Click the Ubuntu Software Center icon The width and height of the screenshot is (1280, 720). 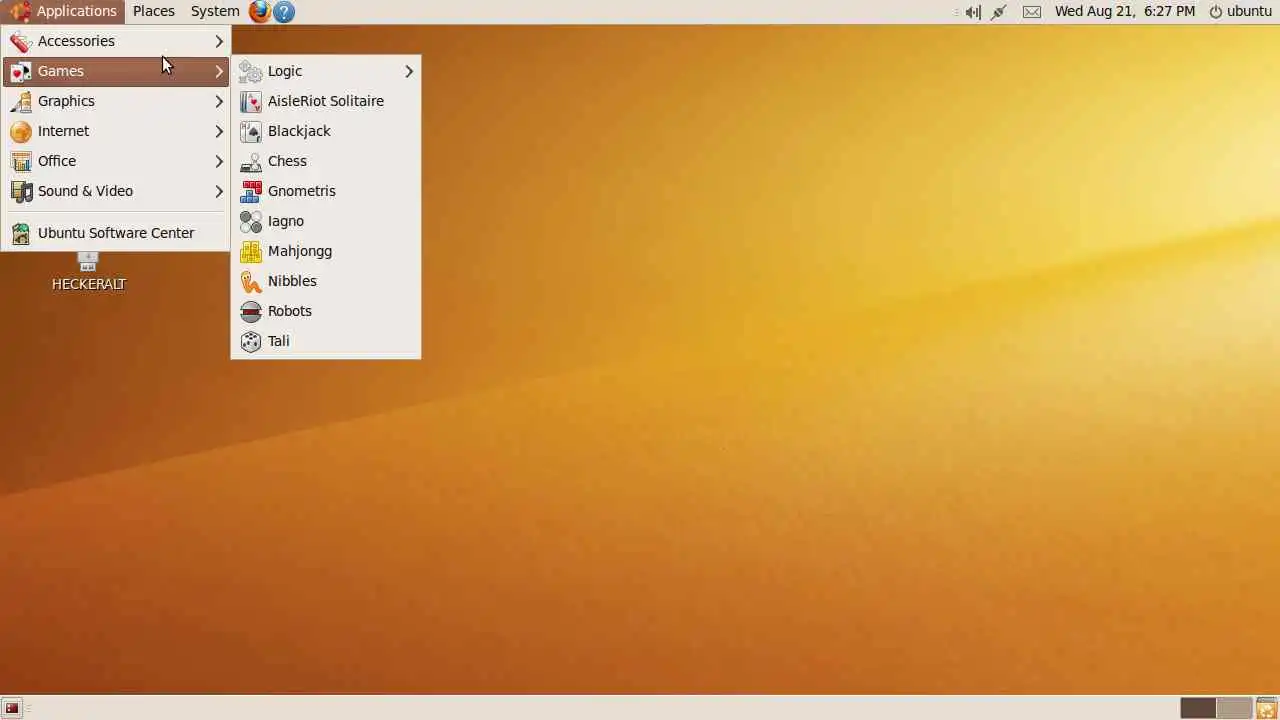[21, 233]
